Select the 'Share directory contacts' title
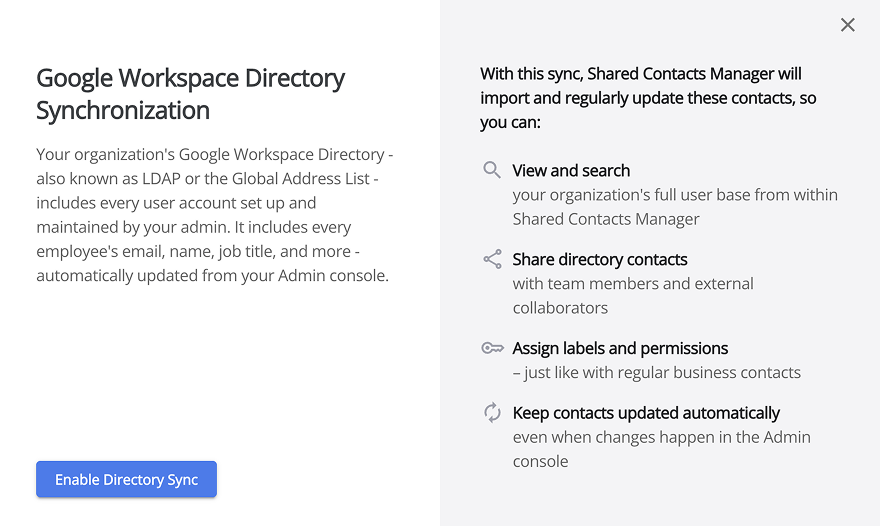Viewport: 880px width, 526px height. pyautogui.click(x=600, y=260)
